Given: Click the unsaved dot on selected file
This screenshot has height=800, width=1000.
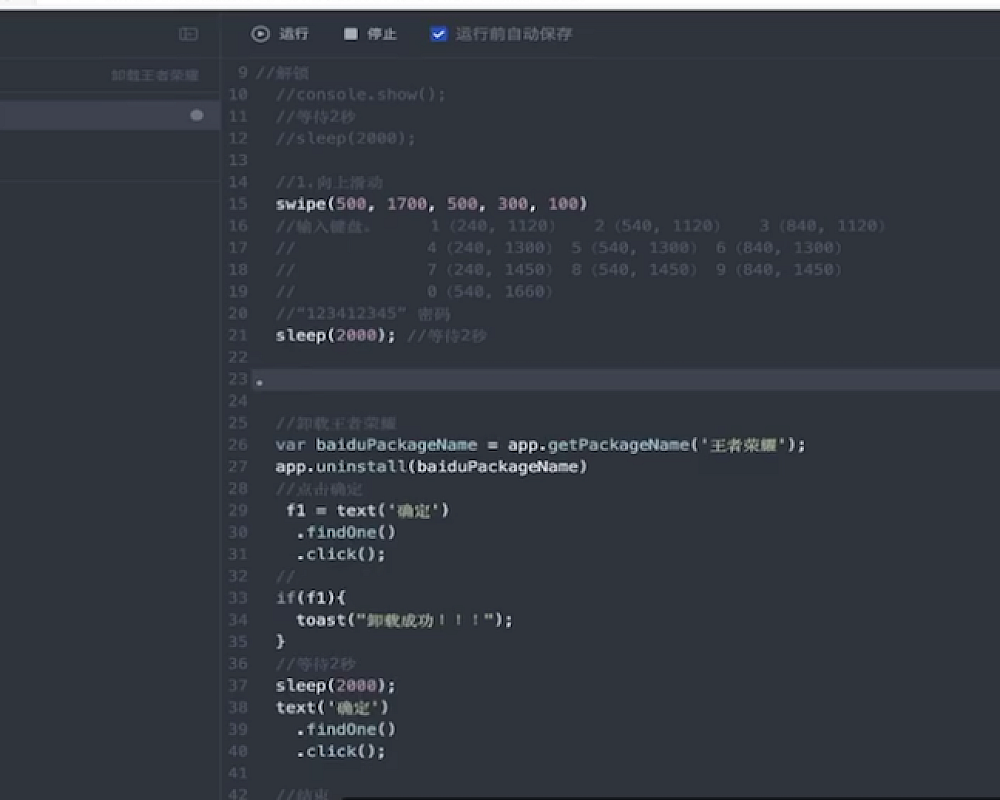Looking at the screenshot, I should pos(197,116).
